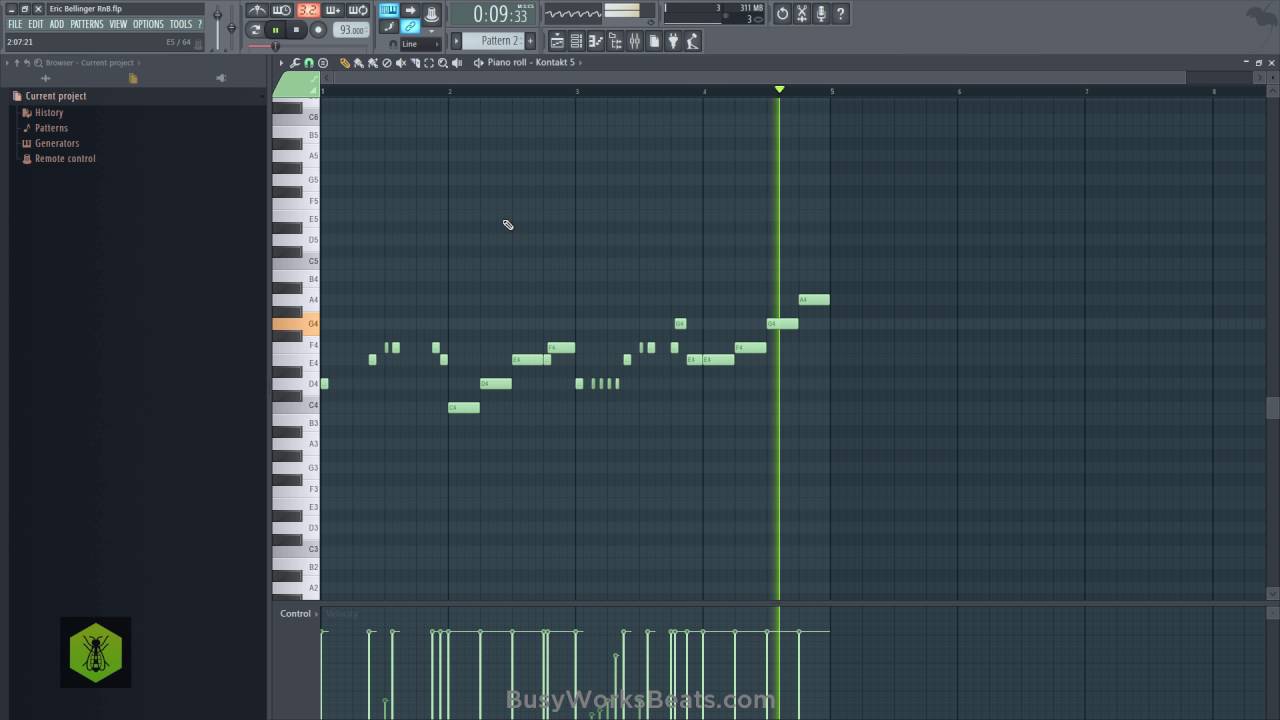Select the Mute tool in piano roll toolbar

click(x=400, y=62)
